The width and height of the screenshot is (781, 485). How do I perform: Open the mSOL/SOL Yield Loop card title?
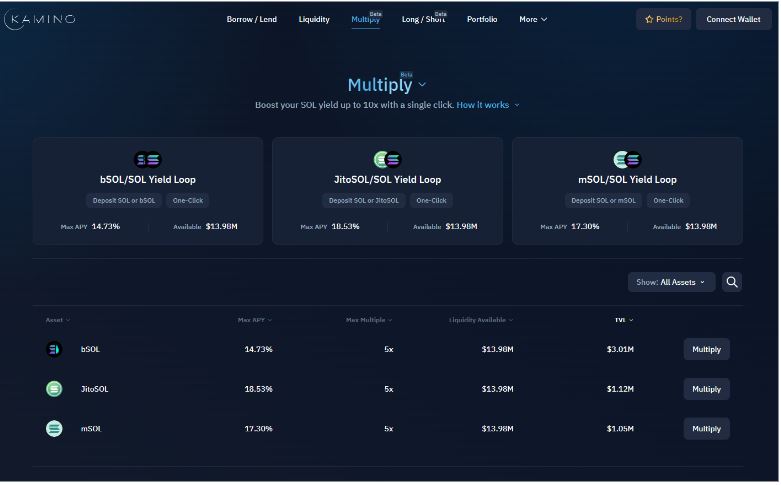pos(628,180)
